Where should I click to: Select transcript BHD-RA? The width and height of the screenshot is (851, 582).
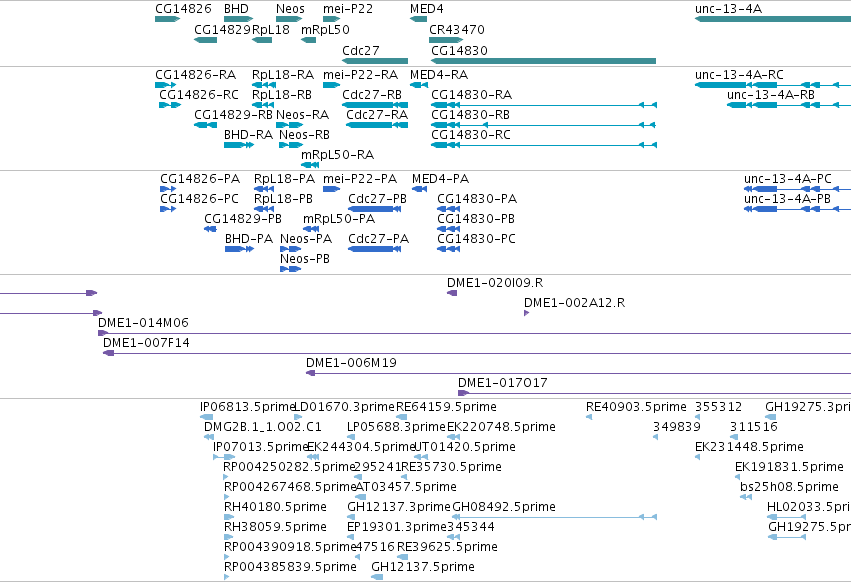coord(239,145)
